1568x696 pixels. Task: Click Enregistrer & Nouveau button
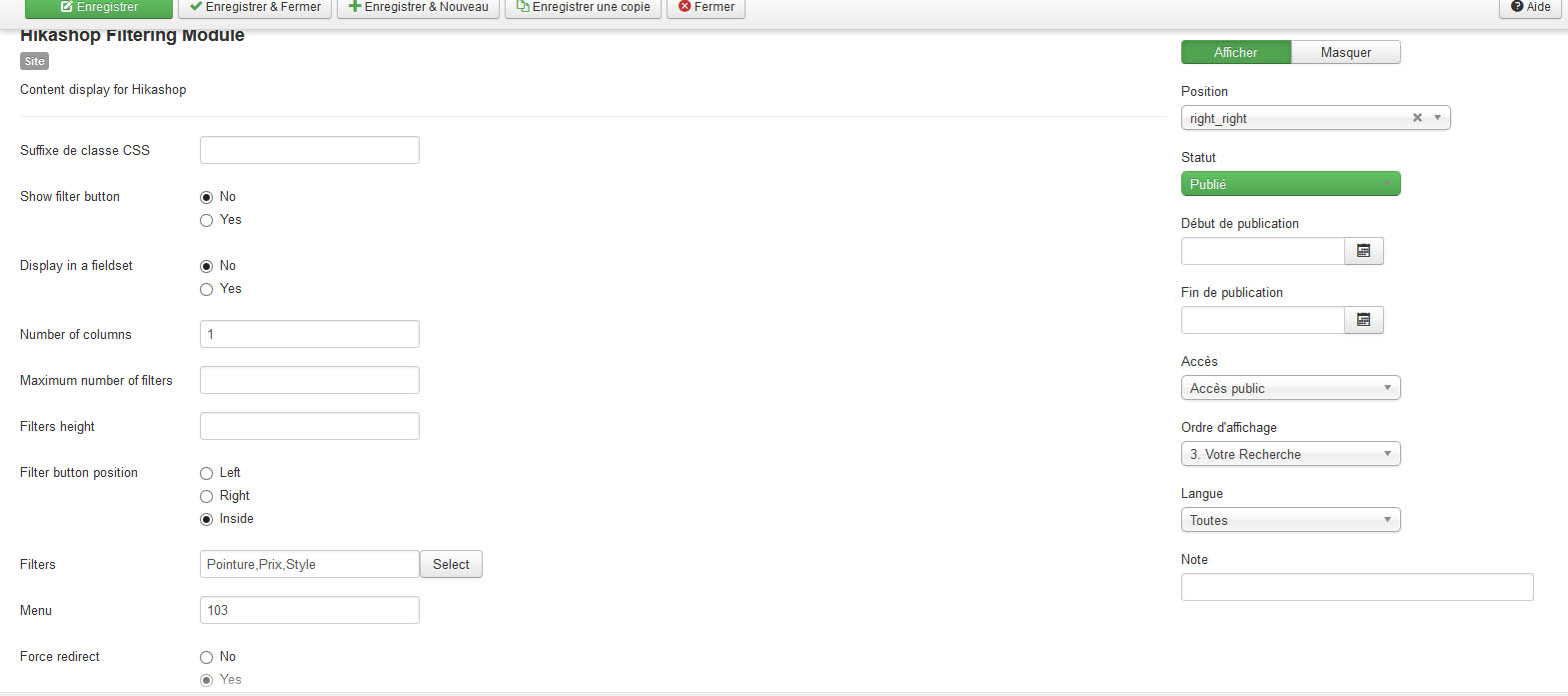[x=418, y=8]
